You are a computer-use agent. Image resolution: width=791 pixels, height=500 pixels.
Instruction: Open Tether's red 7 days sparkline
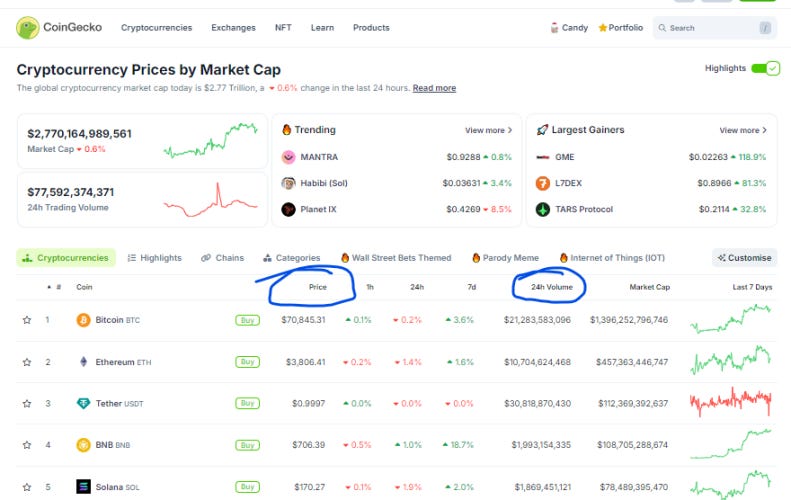(x=731, y=402)
